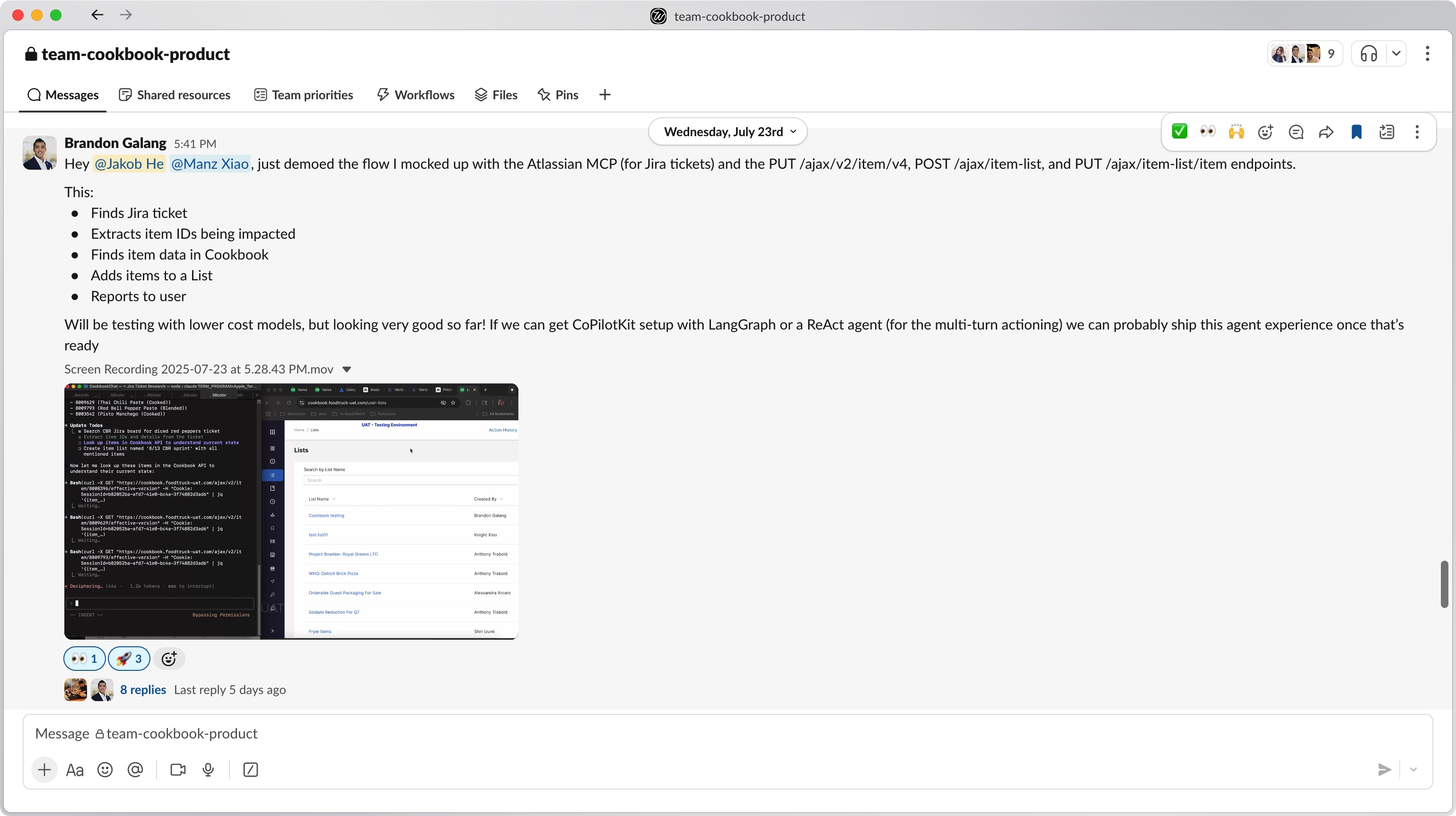
Task: Open the channel members list showing 9
Action: [1305, 53]
